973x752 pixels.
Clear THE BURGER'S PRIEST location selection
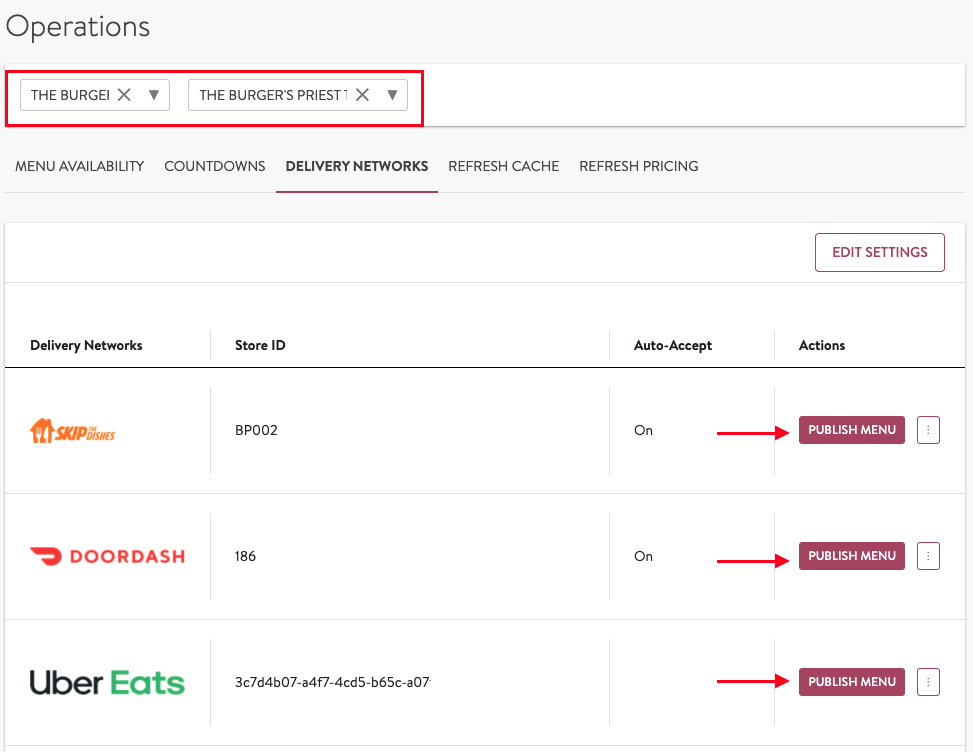click(x=363, y=95)
